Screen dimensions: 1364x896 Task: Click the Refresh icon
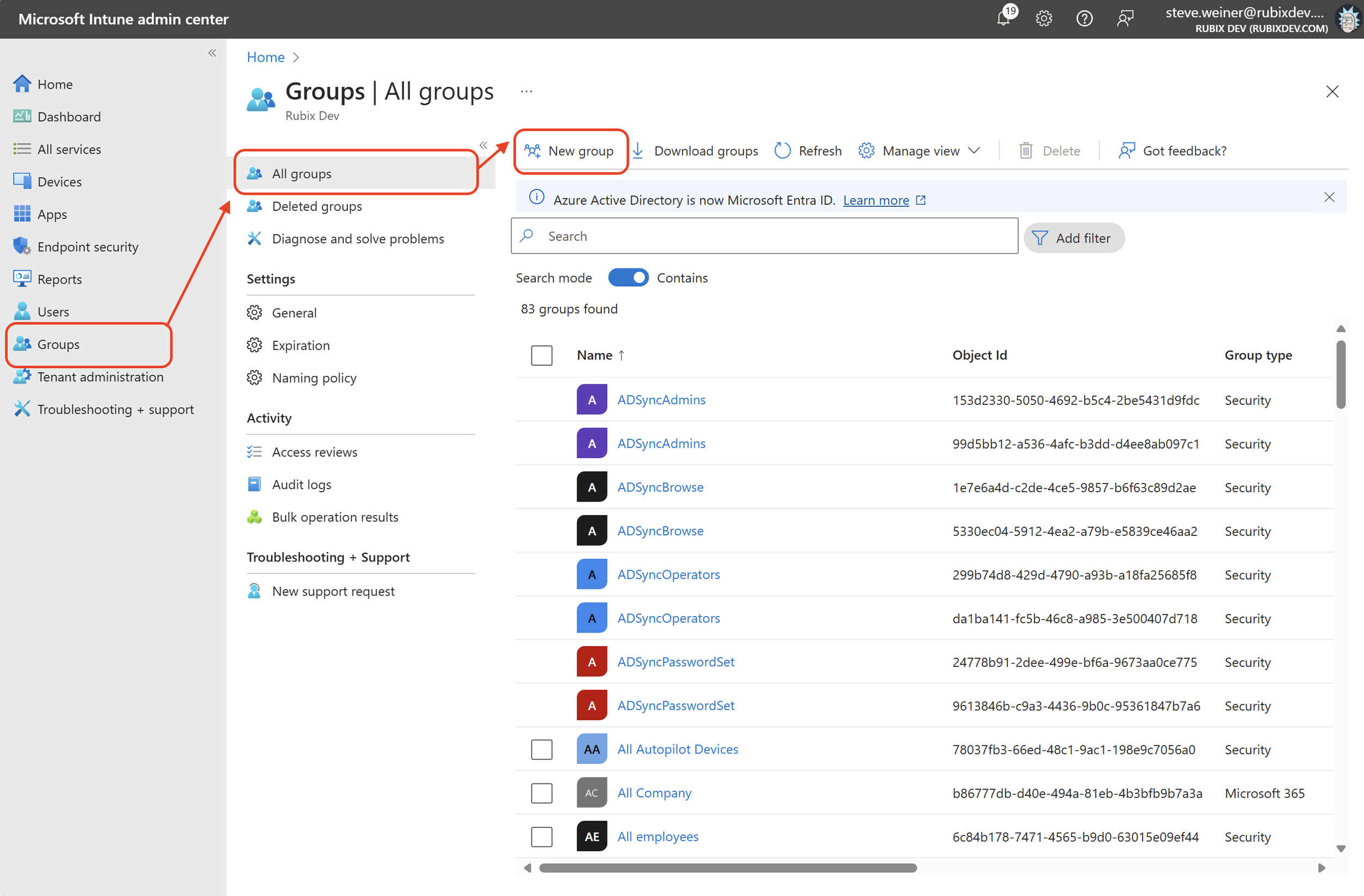[782, 150]
